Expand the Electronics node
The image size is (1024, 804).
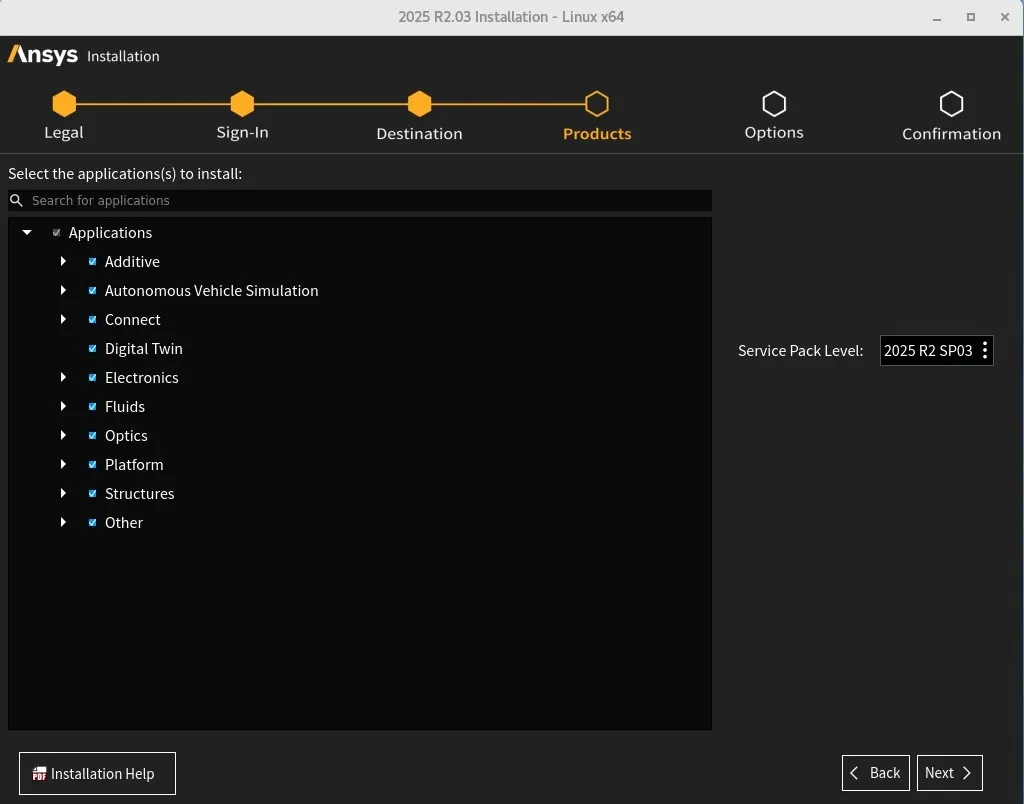point(63,378)
